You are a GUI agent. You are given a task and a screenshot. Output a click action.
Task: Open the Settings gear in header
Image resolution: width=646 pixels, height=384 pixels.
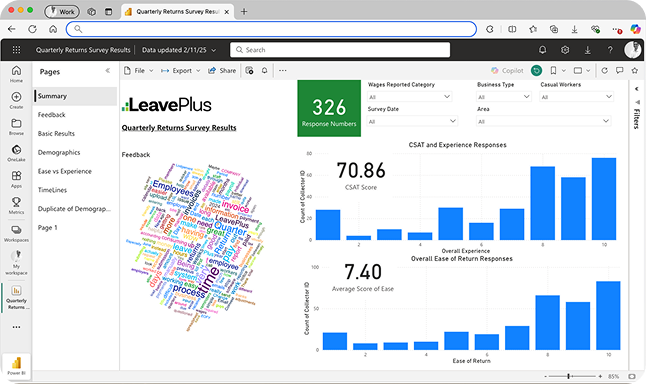565,50
